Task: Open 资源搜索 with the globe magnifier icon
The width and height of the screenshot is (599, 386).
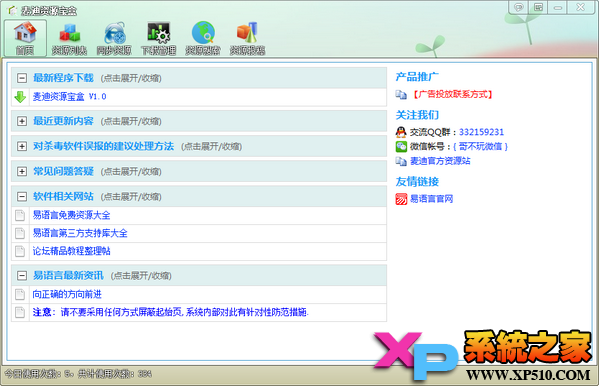Action: tap(203, 38)
